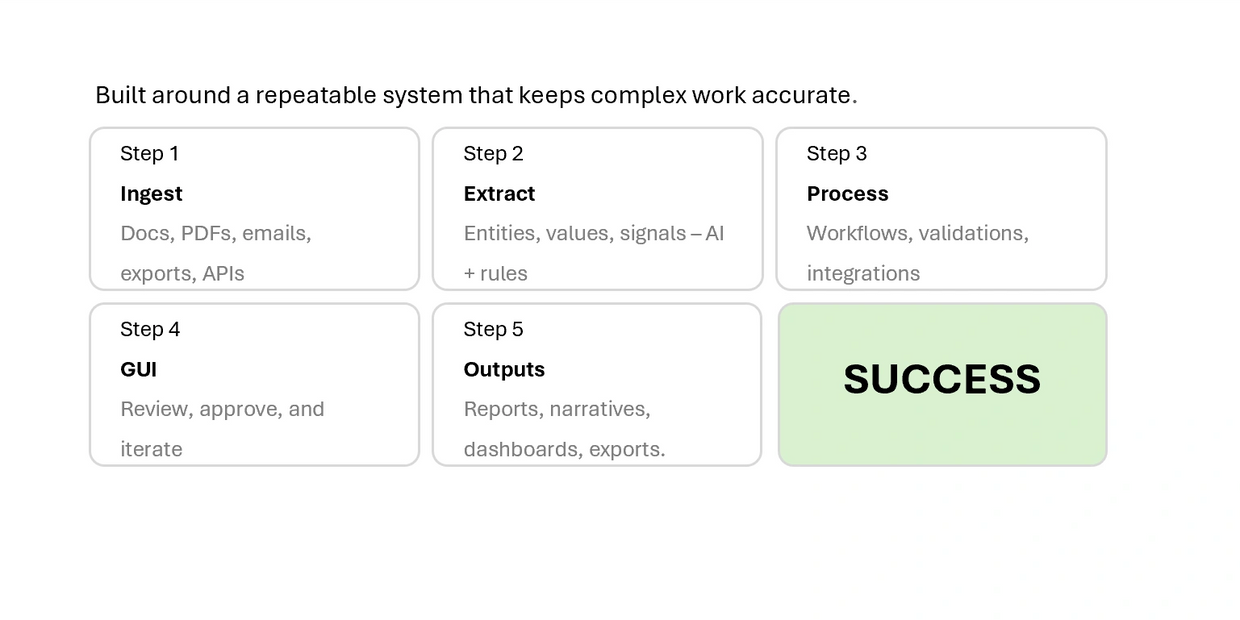Click the "Review, approve, and" text line

(222, 409)
